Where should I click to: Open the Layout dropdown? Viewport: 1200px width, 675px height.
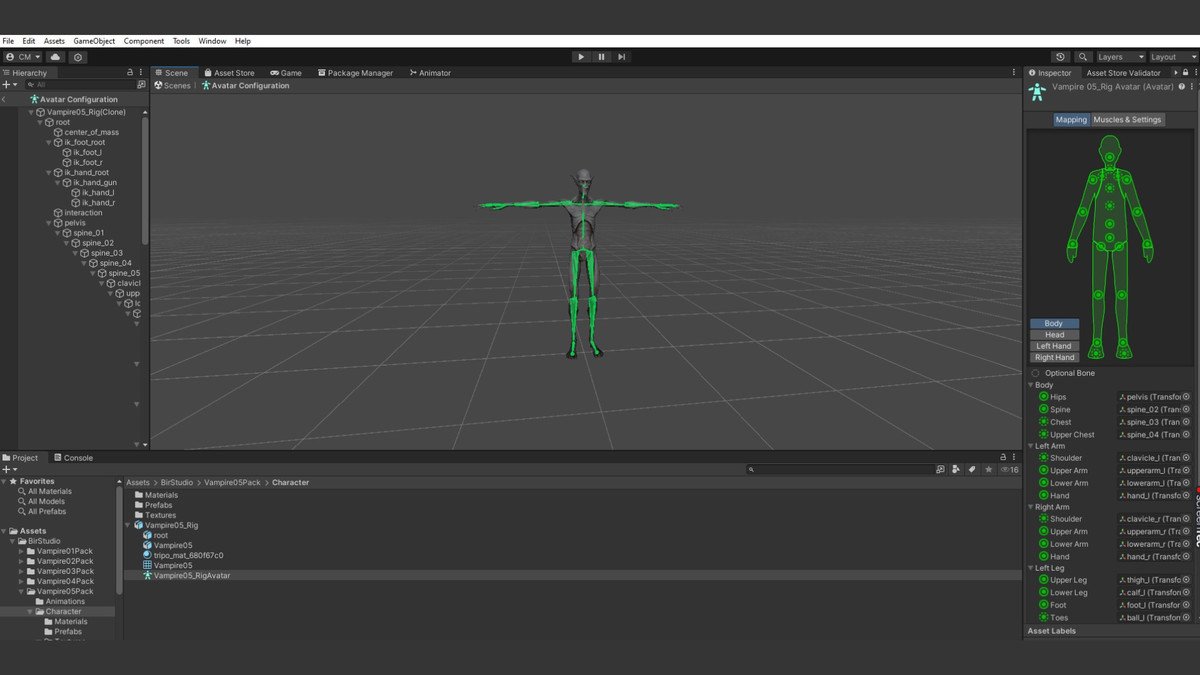[x=1172, y=57]
